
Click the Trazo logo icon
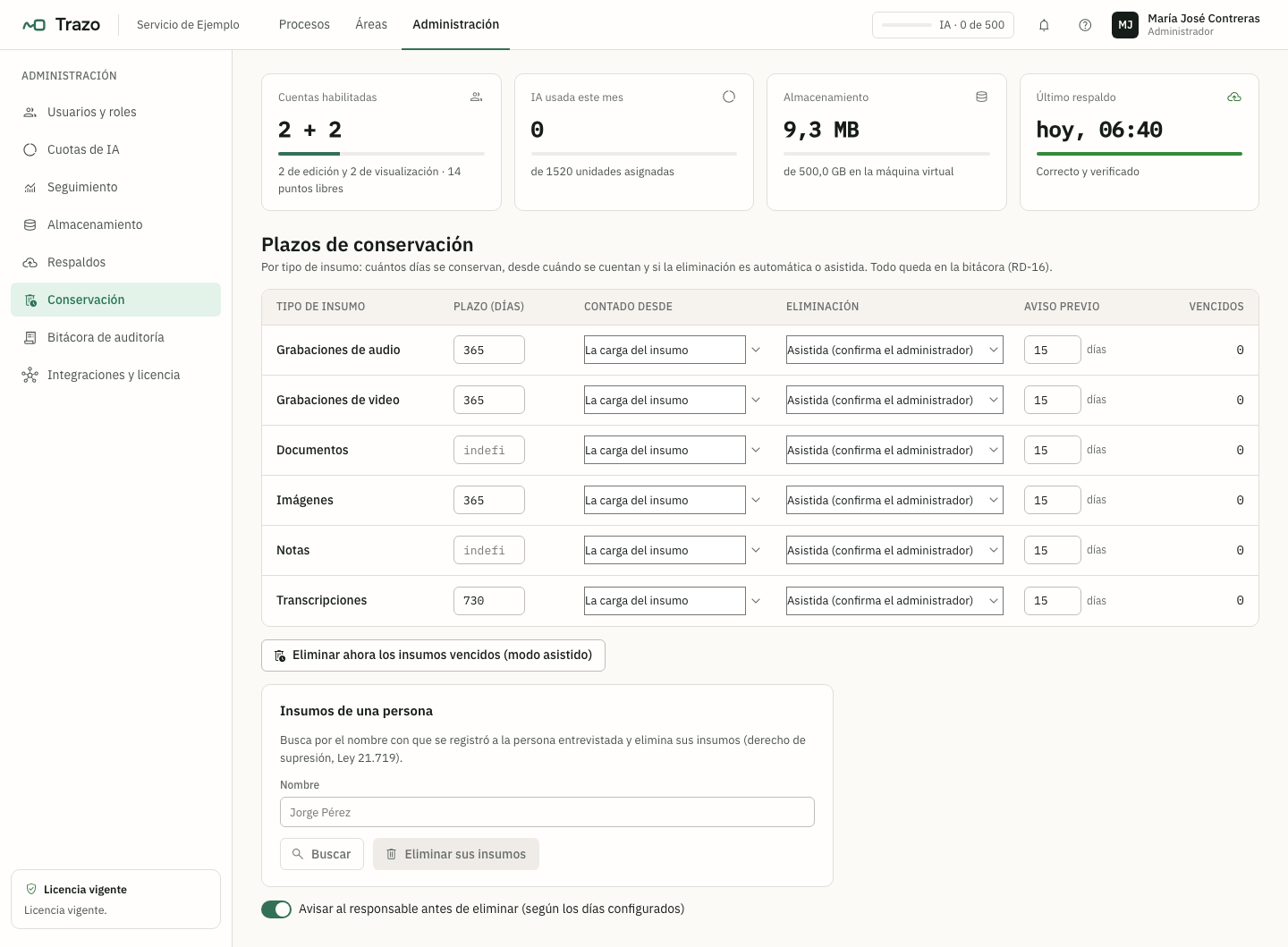[34, 25]
